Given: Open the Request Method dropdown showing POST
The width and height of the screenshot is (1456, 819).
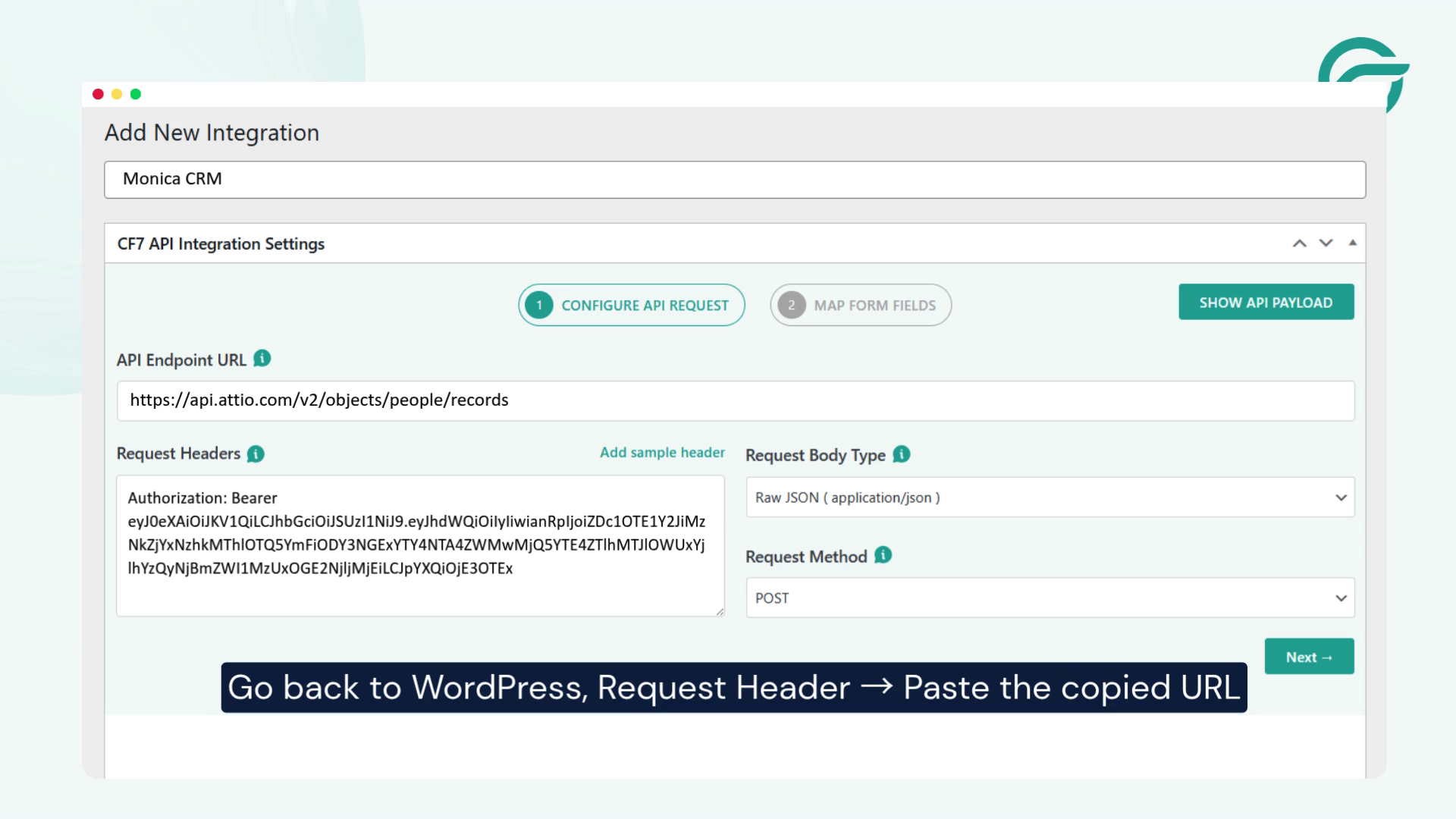Looking at the screenshot, I should point(1050,598).
